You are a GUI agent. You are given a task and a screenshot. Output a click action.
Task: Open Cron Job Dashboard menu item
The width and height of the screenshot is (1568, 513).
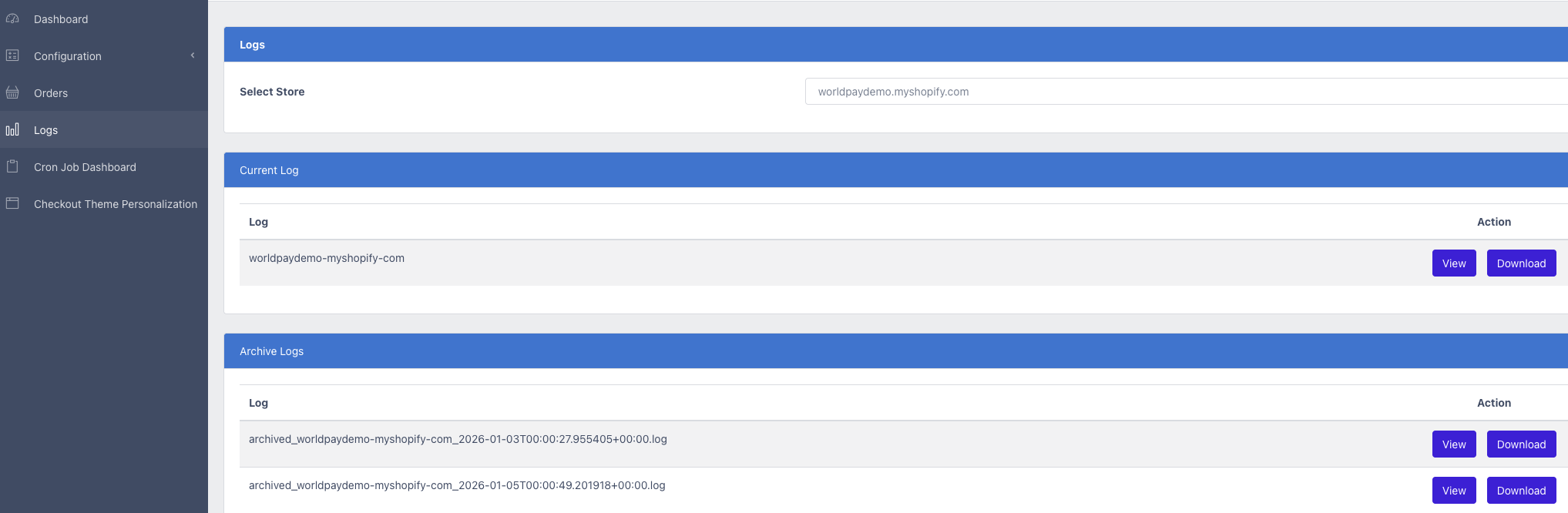click(x=85, y=167)
